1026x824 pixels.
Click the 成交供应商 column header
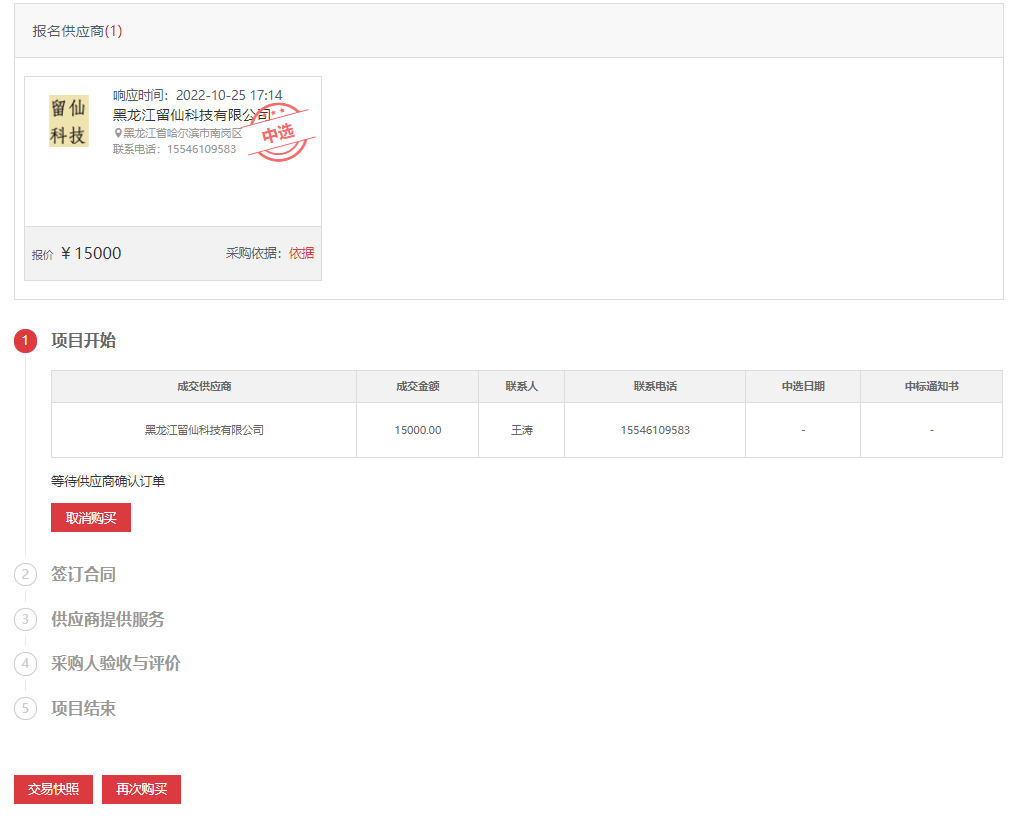point(204,386)
